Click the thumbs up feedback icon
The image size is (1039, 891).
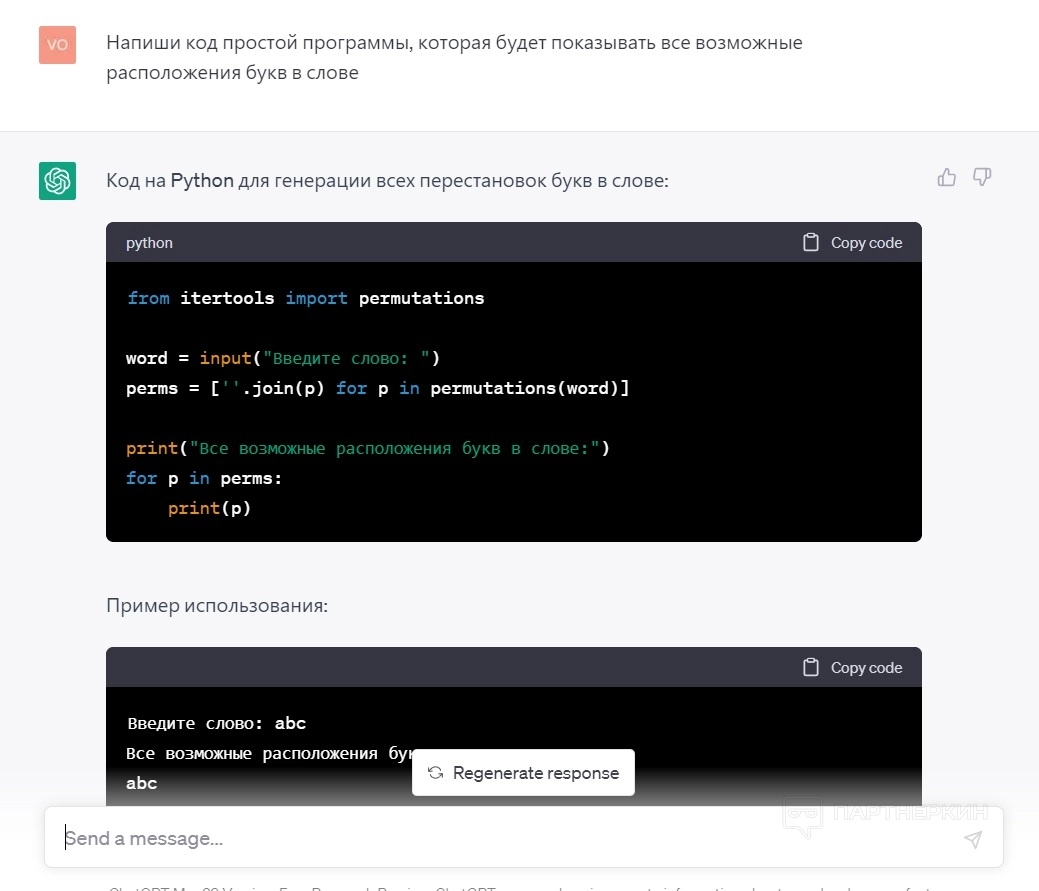[x=946, y=178]
